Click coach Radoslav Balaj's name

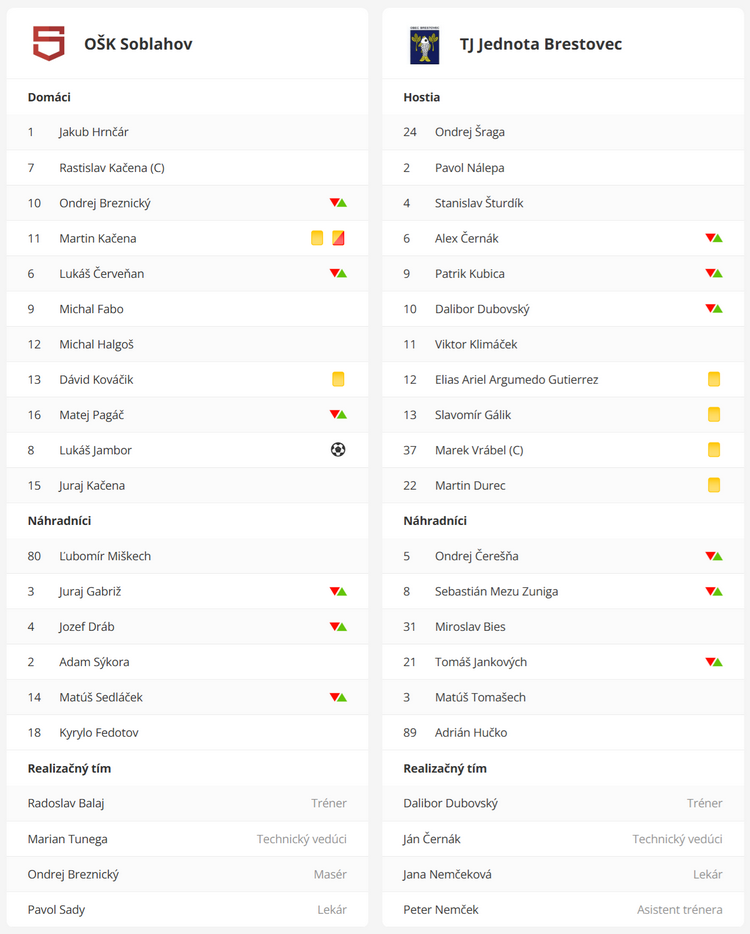[x=66, y=803]
